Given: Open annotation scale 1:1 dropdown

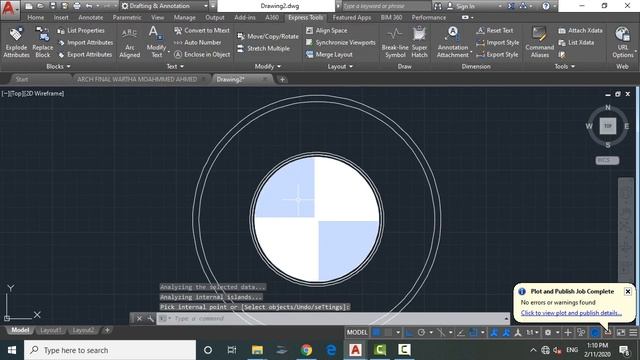Looking at the screenshot, I should coord(532,332).
